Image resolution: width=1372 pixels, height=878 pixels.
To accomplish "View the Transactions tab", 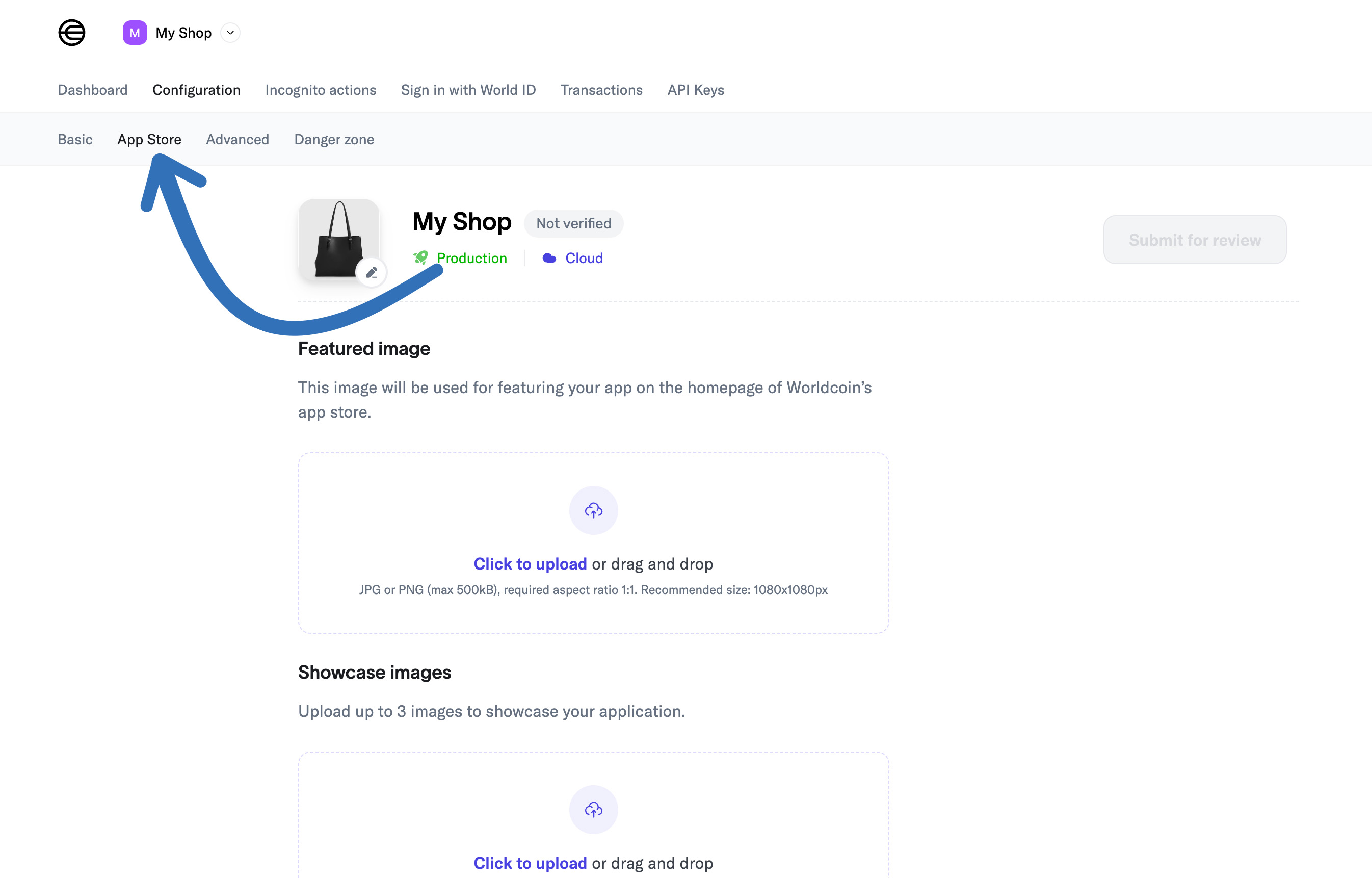I will pyautogui.click(x=602, y=90).
